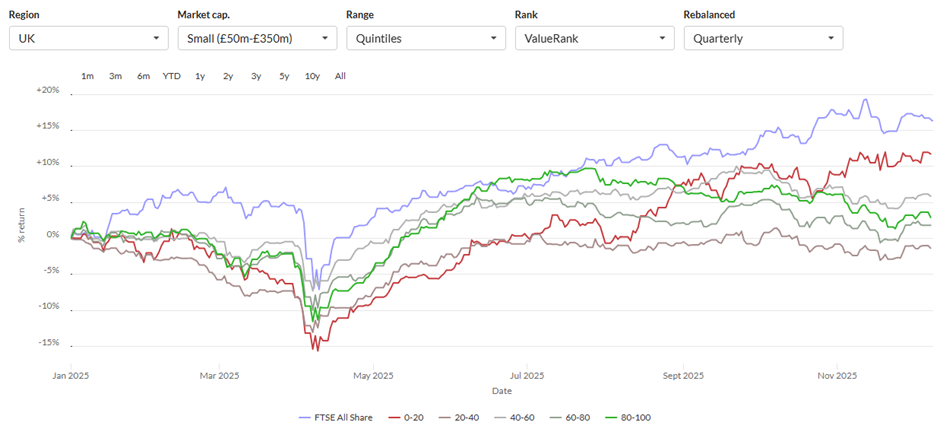Toggle the 0-20 quintile legend series
The image size is (940, 435).
404,418
